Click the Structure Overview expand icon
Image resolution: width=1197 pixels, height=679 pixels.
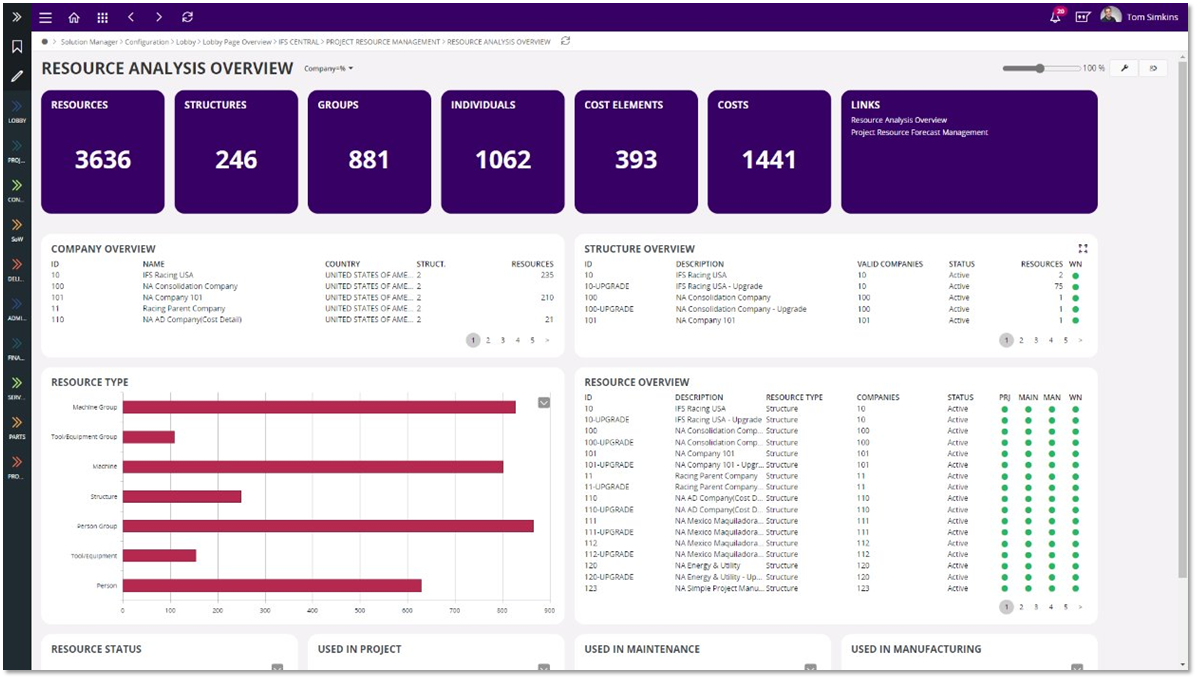[x=1083, y=248]
